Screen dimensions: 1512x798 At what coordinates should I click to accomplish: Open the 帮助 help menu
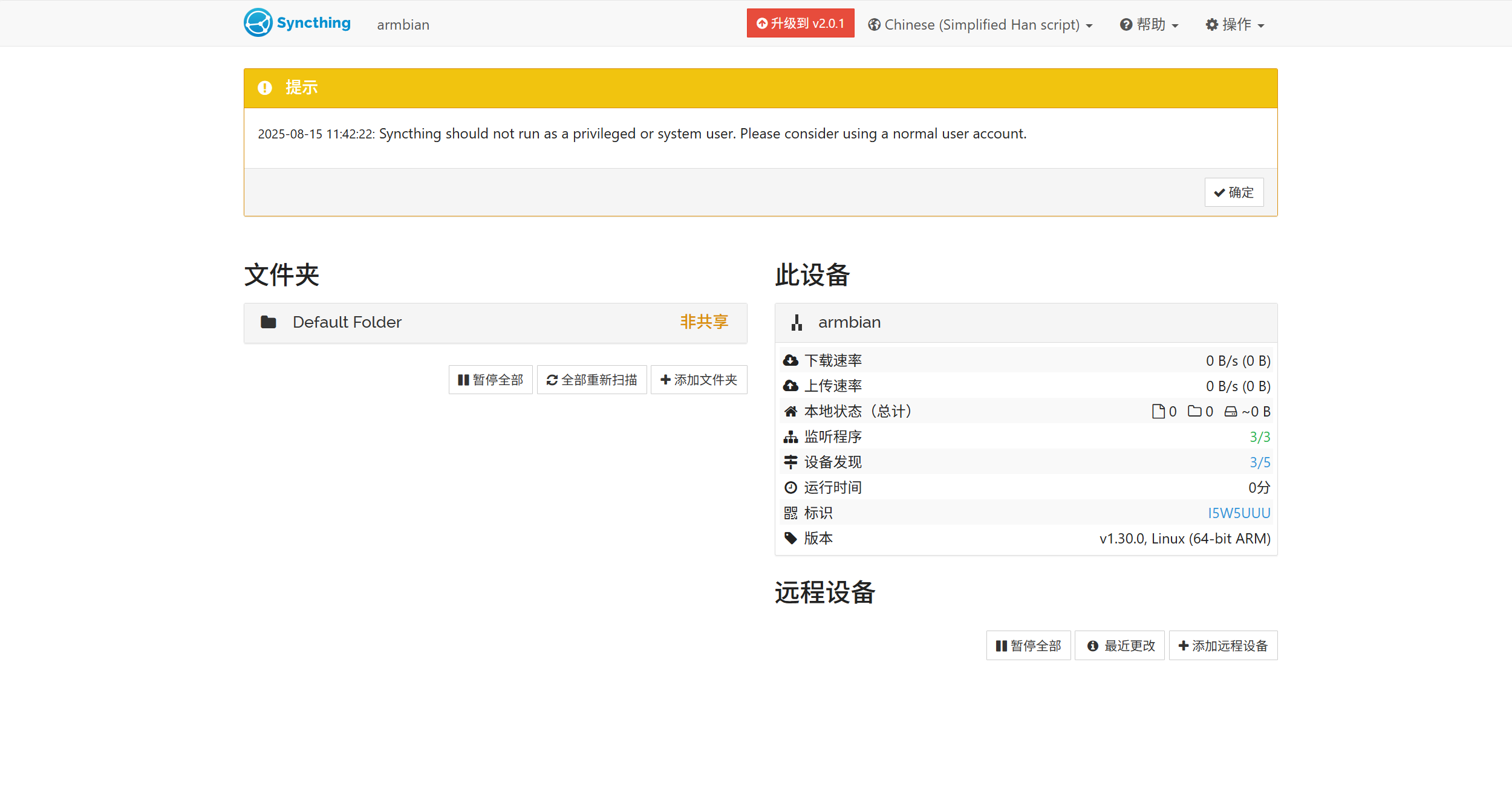coord(1149,25)
